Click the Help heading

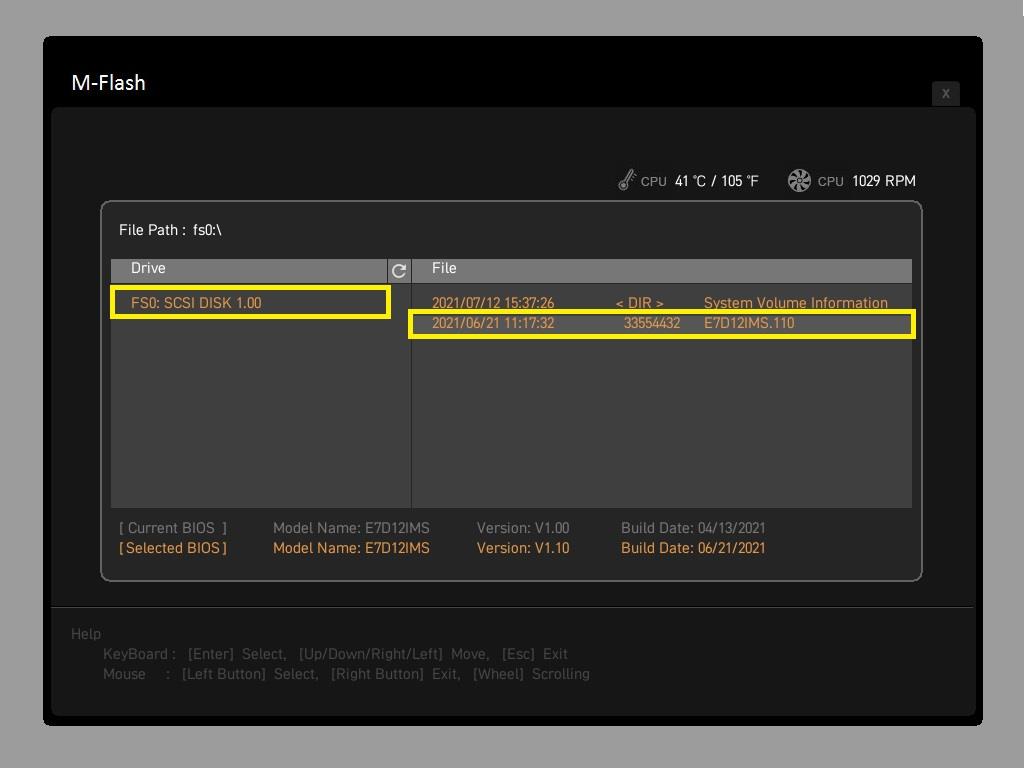tap(86, 634)
